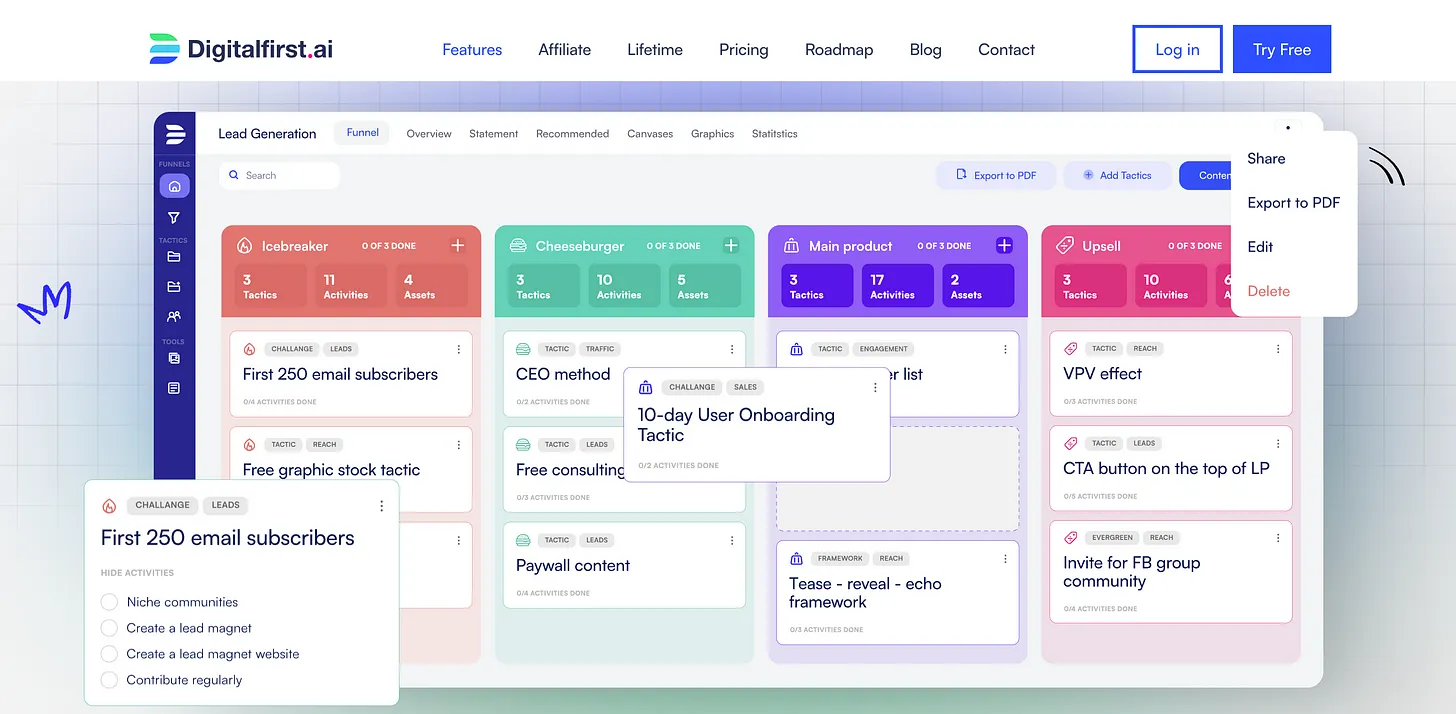Choose Delete from the context menu
The width and height of the screenshot is (1456, 714).
(1269, 291)
